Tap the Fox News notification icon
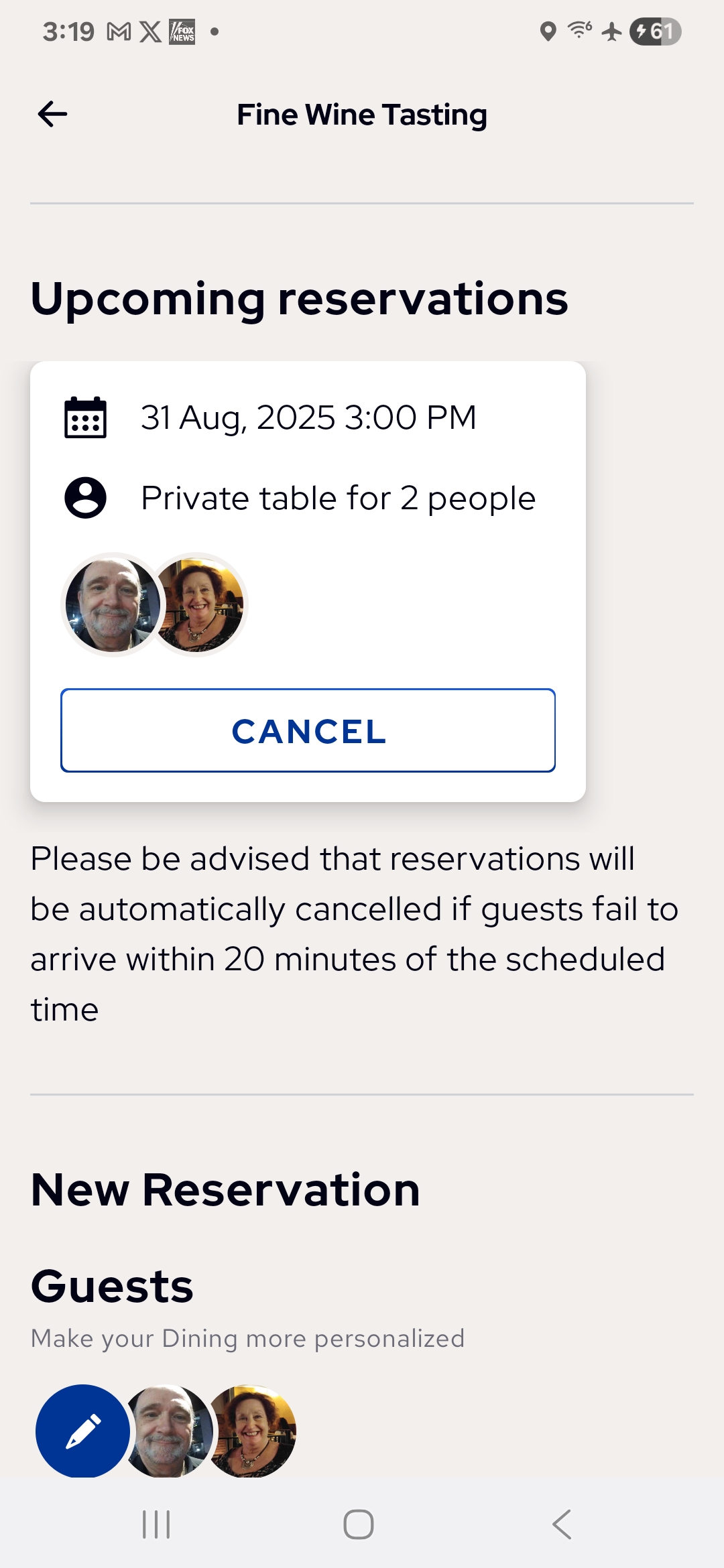724x1568 pixels. [182, 31]
